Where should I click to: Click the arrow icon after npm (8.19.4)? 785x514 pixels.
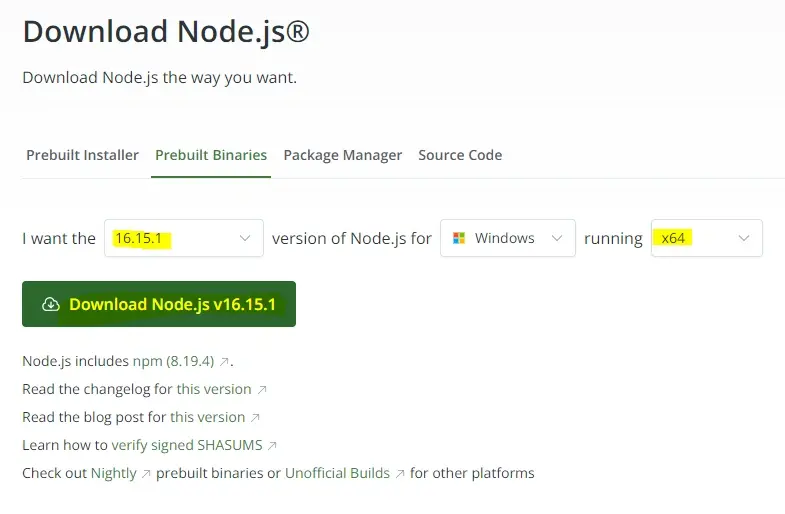tap(224, 361)
